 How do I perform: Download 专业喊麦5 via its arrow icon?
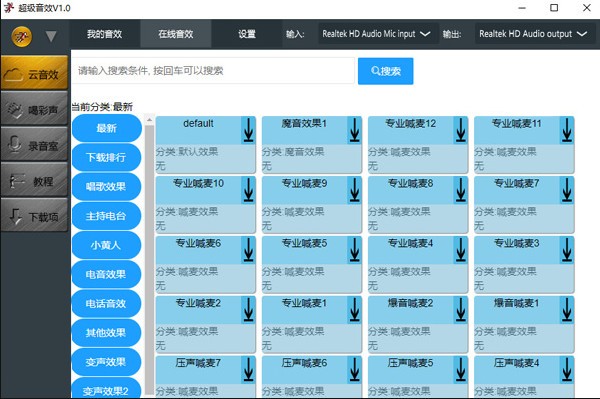pyautogui.click(x=354, y=250)
